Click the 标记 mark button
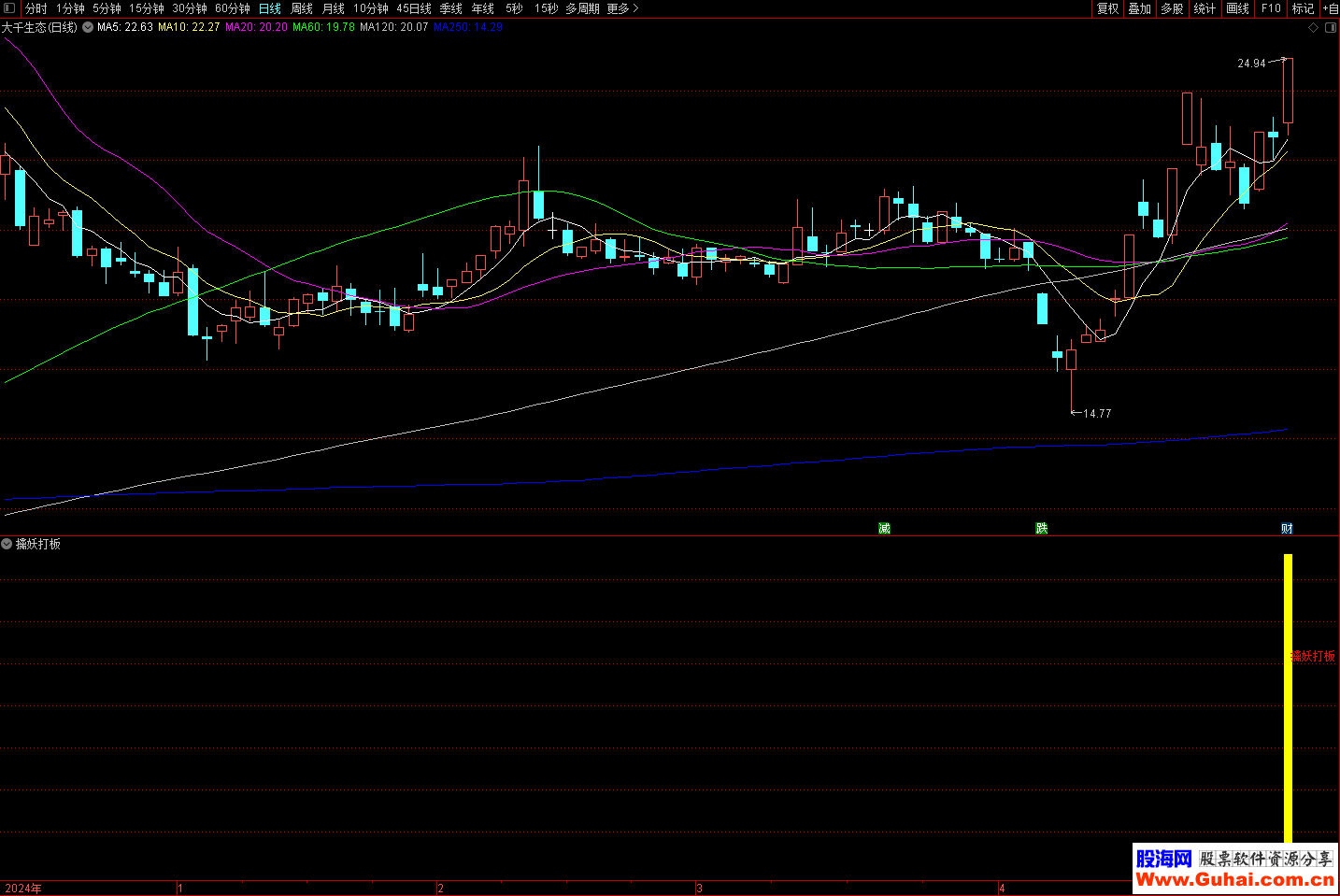This screenshot has width=1340, height=896. 1303,8
